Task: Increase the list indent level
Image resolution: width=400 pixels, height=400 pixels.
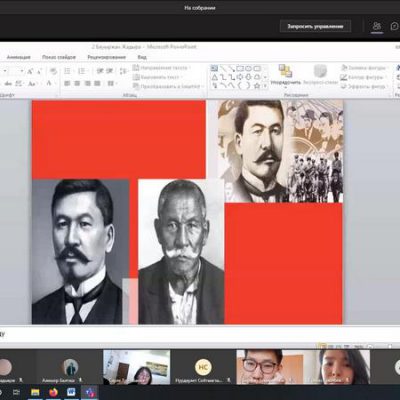Action: coord(110,71)
